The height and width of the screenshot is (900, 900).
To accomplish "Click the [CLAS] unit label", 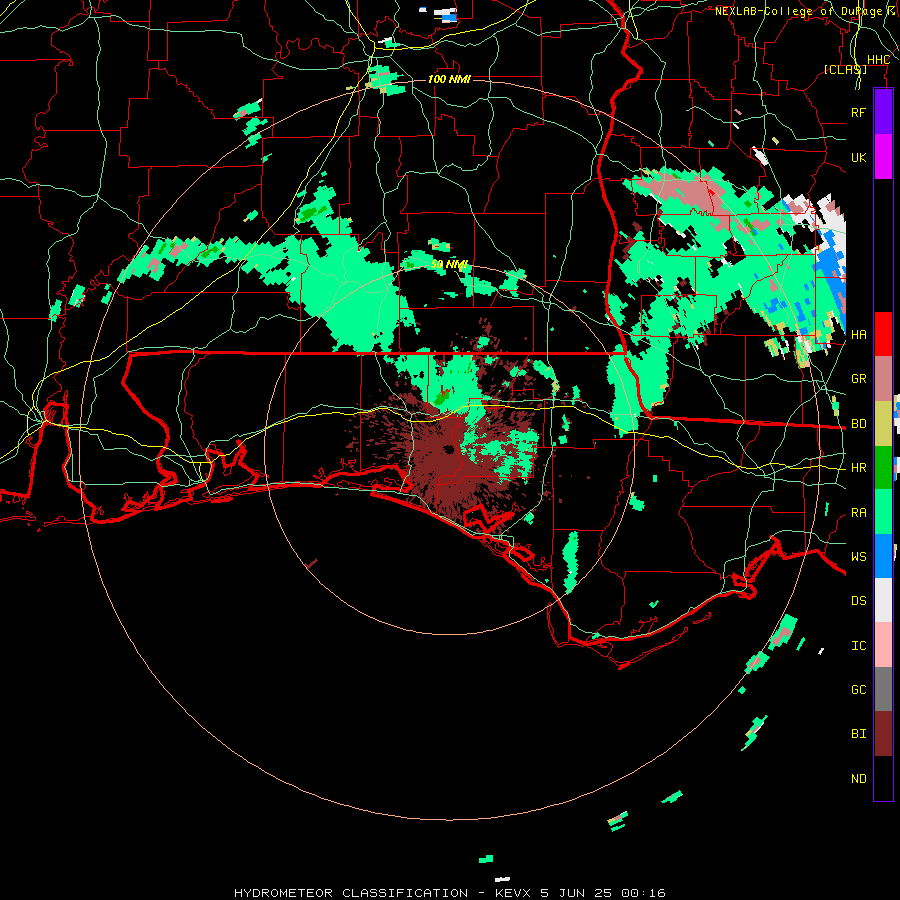I will (845, 69).
